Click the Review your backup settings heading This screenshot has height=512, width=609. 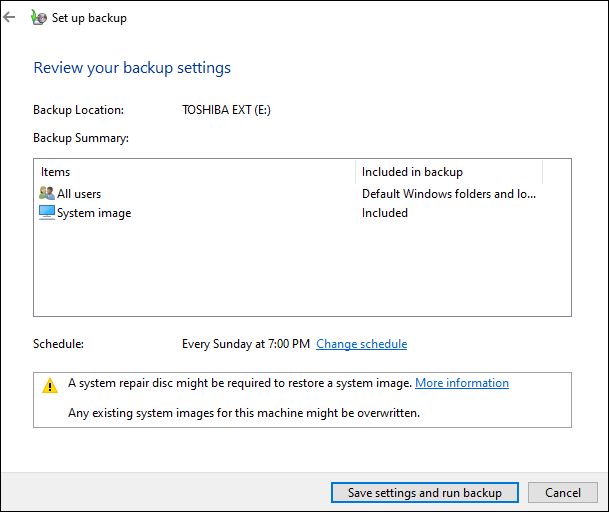tap(132, 68)
